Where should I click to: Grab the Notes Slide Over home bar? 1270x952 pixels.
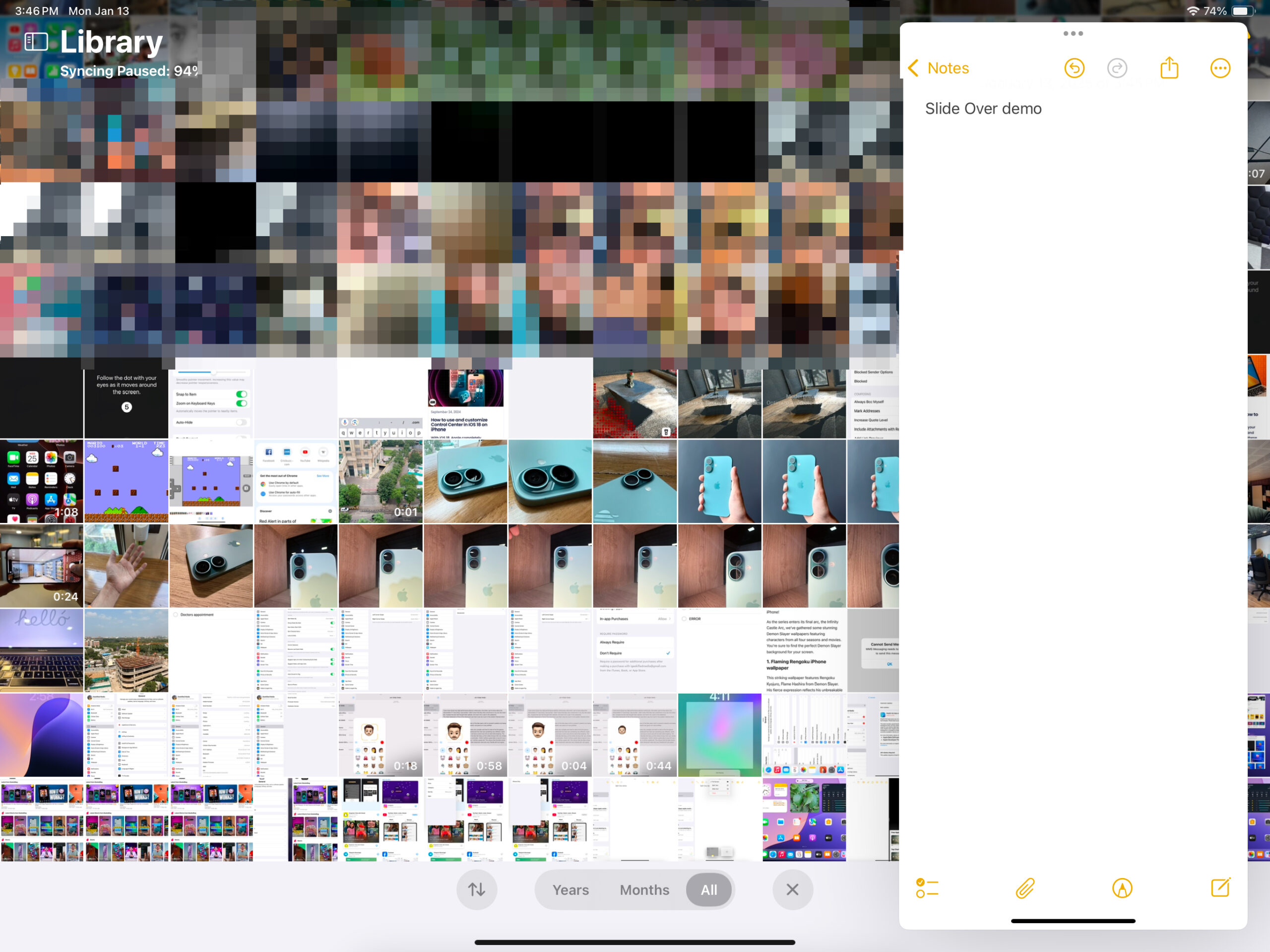click(1073, 921)
